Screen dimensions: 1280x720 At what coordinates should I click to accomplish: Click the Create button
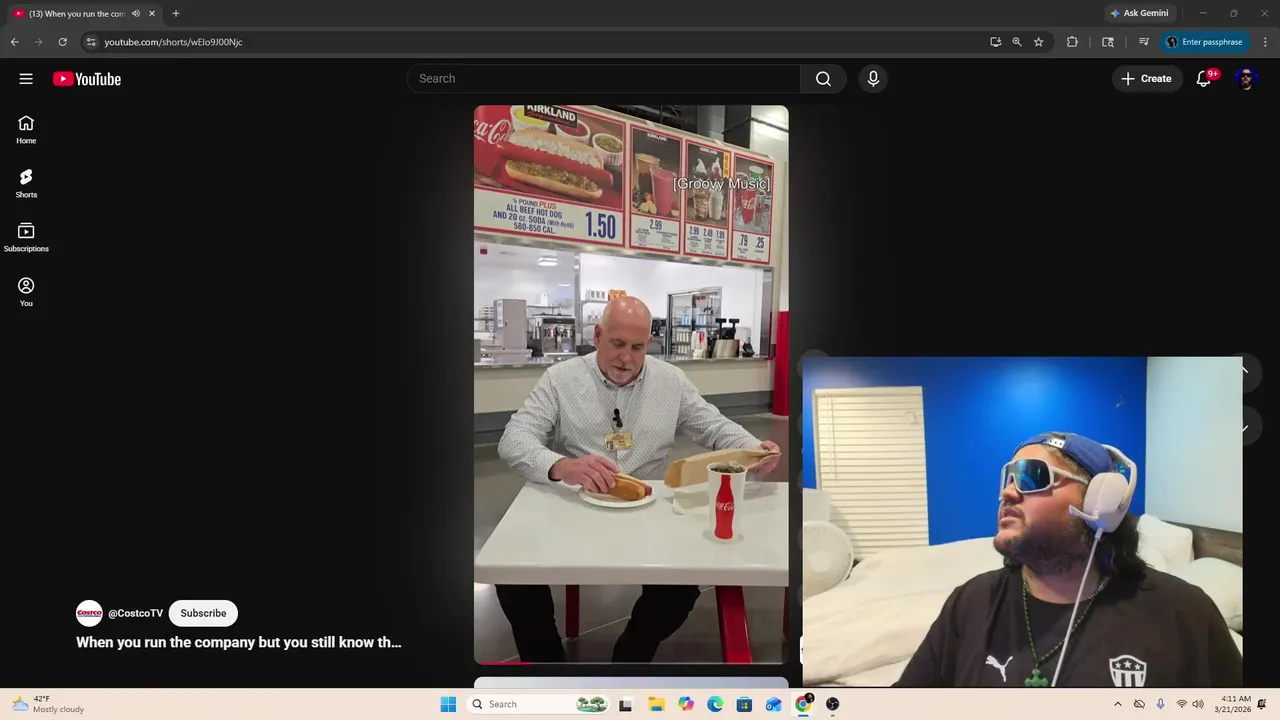(1147, 79)
